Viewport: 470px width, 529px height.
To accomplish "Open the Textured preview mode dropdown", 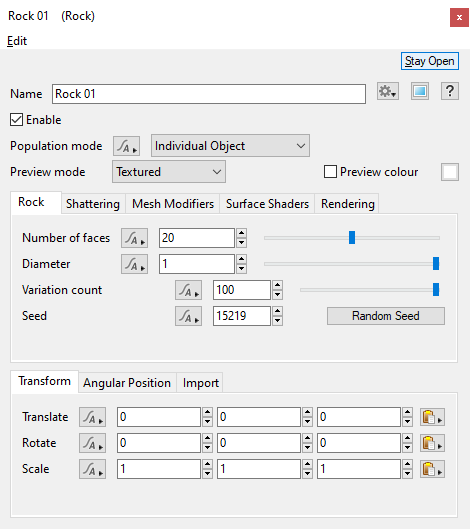I will (x=169, y=172).
